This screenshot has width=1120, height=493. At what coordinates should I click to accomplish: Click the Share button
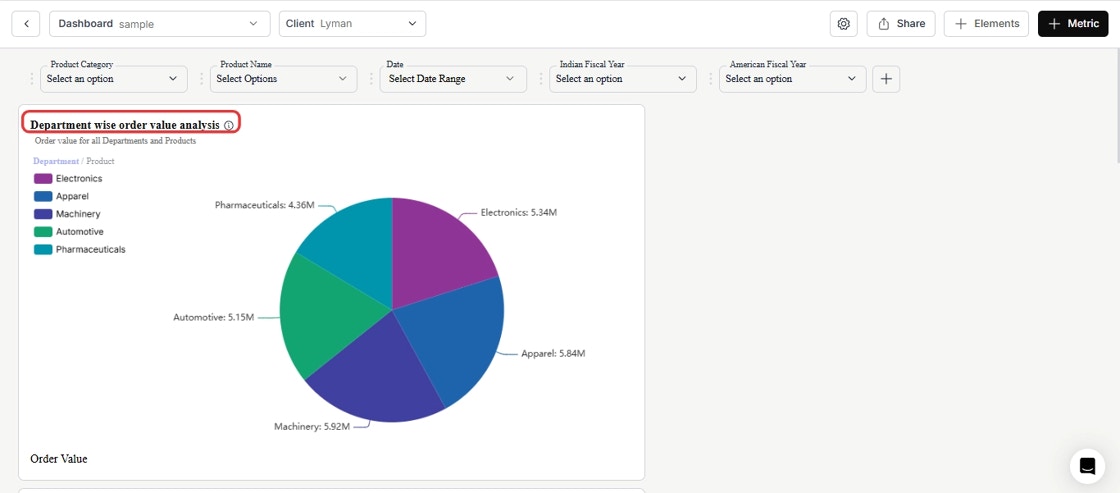click(901, 24)
